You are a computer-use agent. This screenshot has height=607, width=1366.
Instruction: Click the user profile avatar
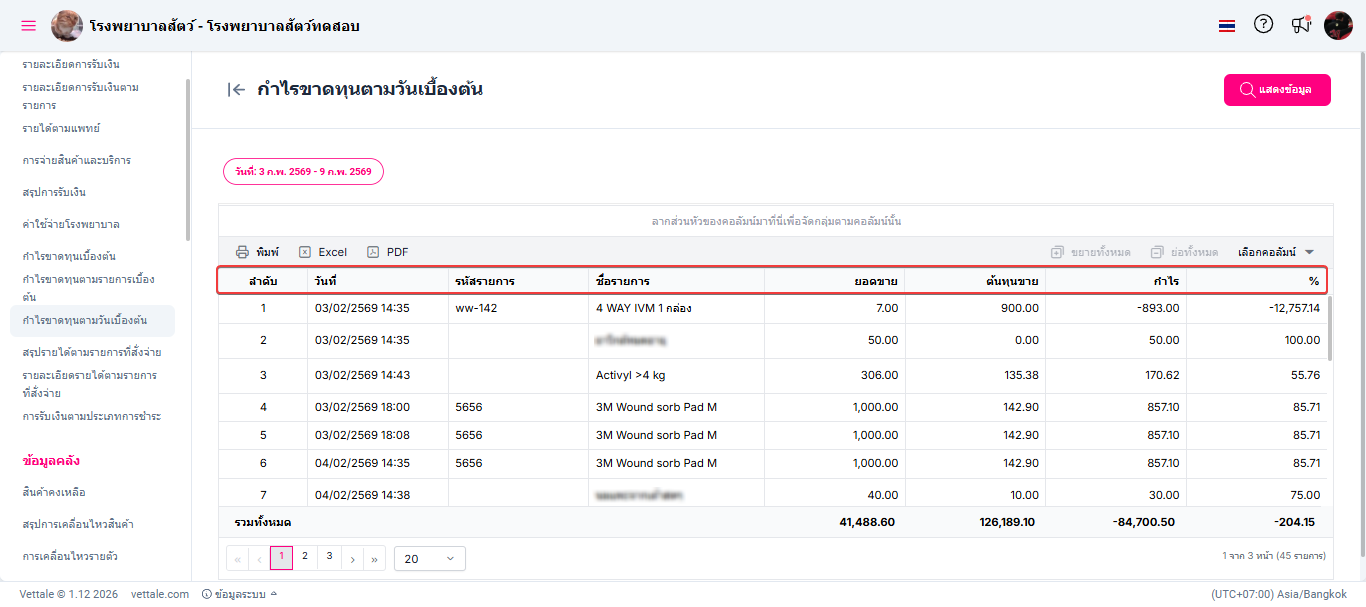coord(1338,25)
